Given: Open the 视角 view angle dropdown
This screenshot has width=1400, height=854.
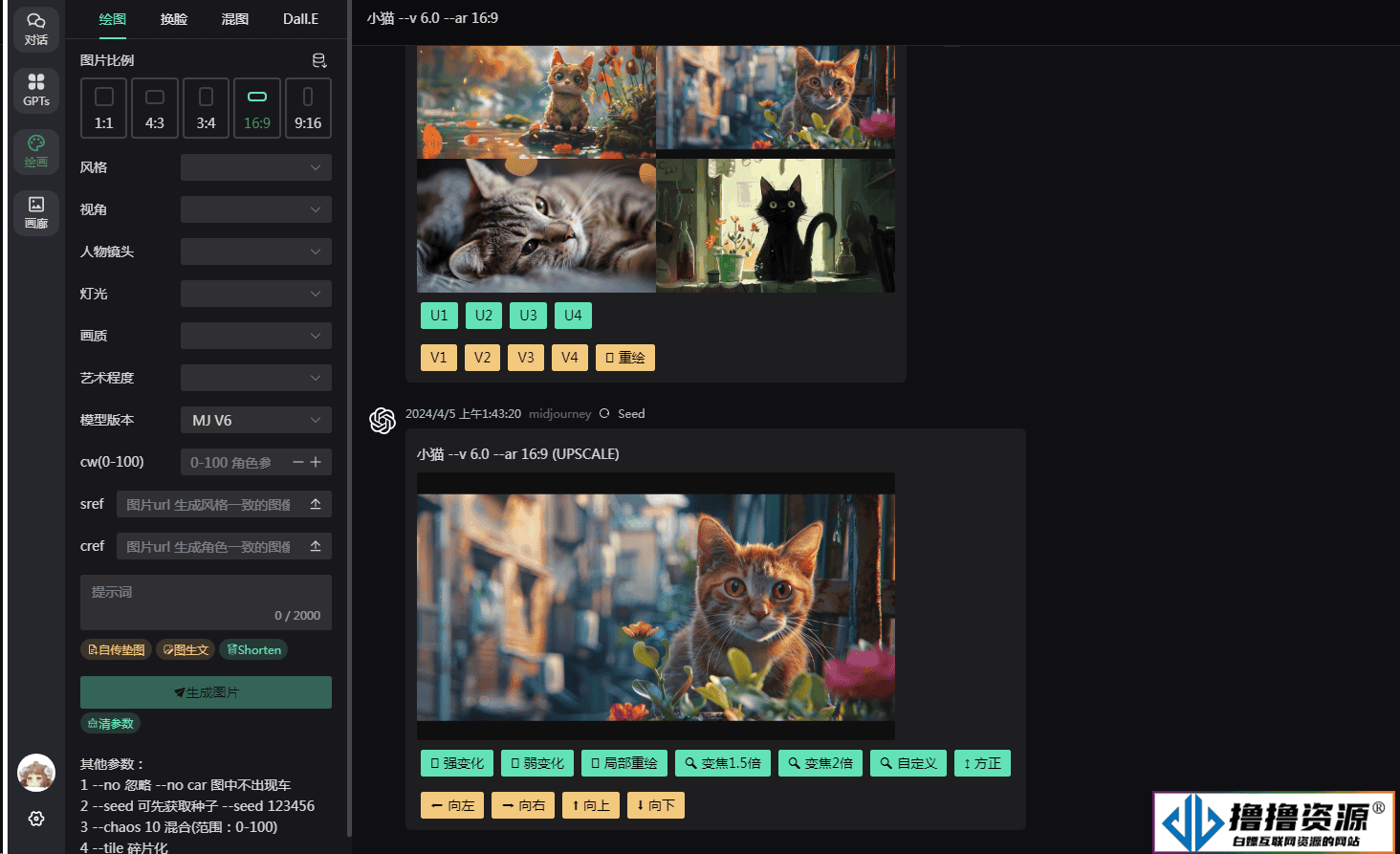Looking at the screenshot, I should [x=256, y=209].
